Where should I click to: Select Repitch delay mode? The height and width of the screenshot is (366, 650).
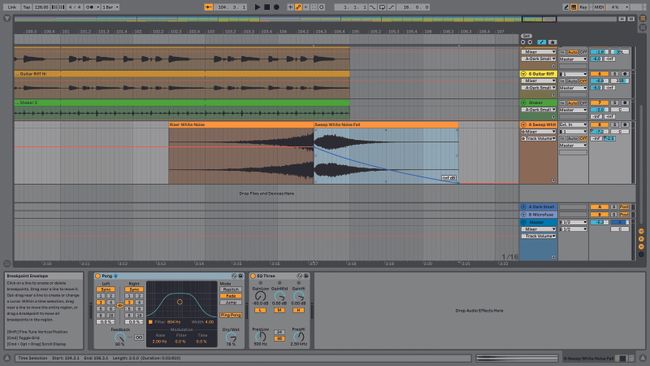coord(230,289)
